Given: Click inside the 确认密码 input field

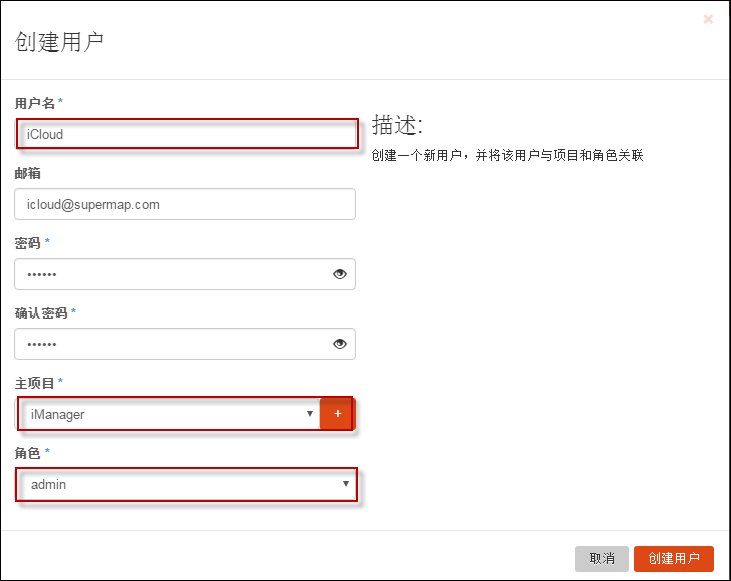Looking at the screenshot, I should [170, 344].
